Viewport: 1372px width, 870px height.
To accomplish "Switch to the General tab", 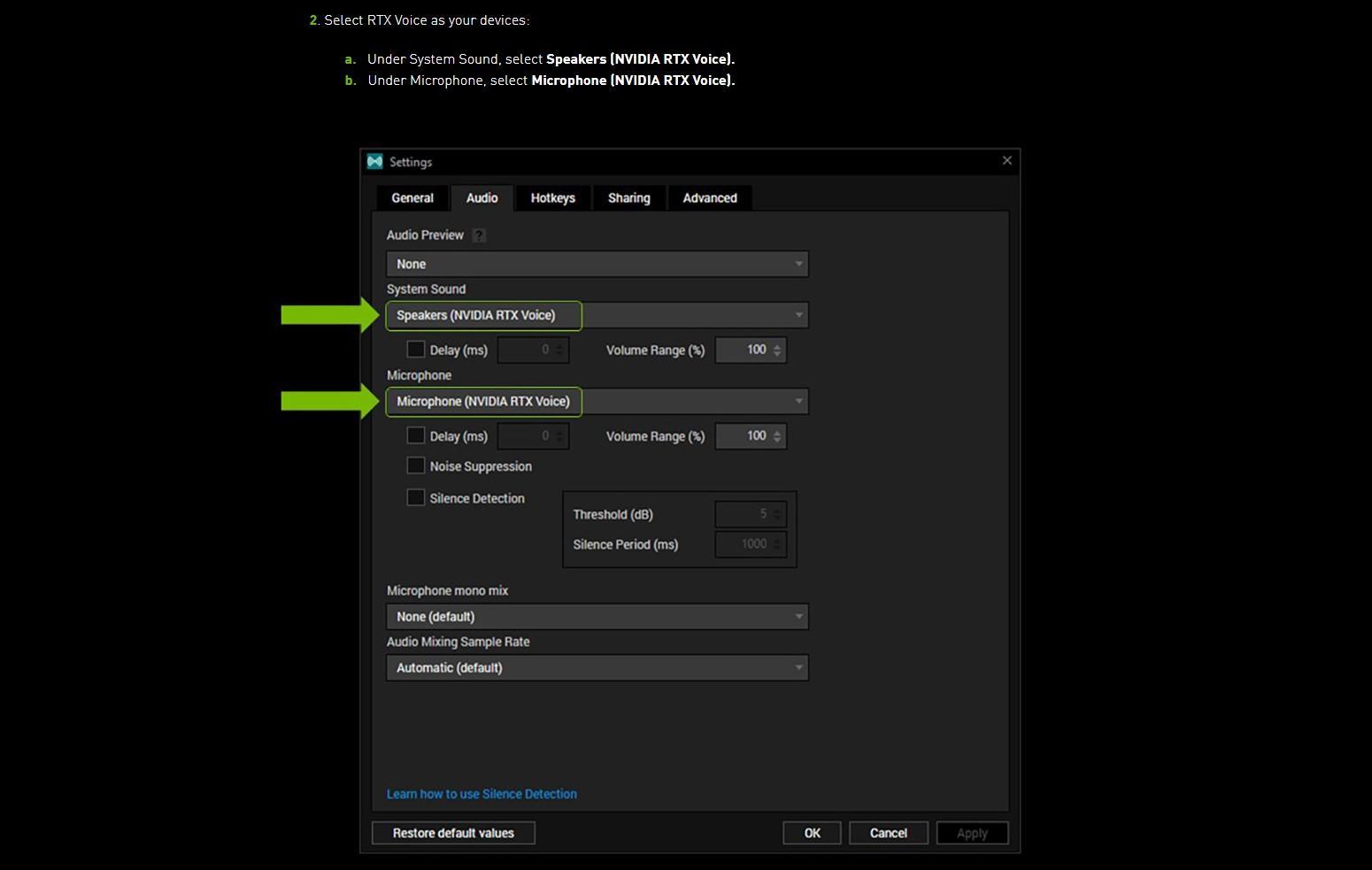I will click(412, 198).
